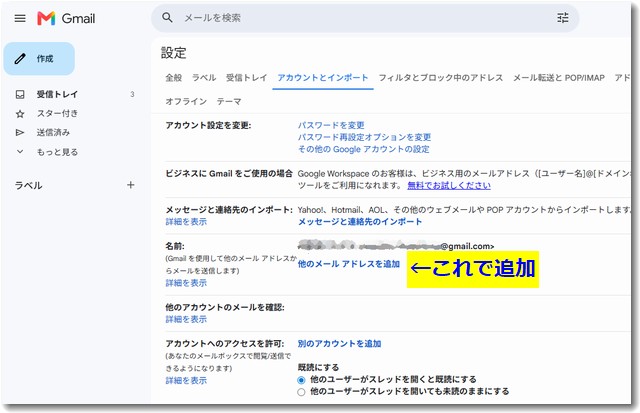The height and width of the screenshot is (413, 640).
Task: Switch to the テーマ tab
Action: point(229,101)
